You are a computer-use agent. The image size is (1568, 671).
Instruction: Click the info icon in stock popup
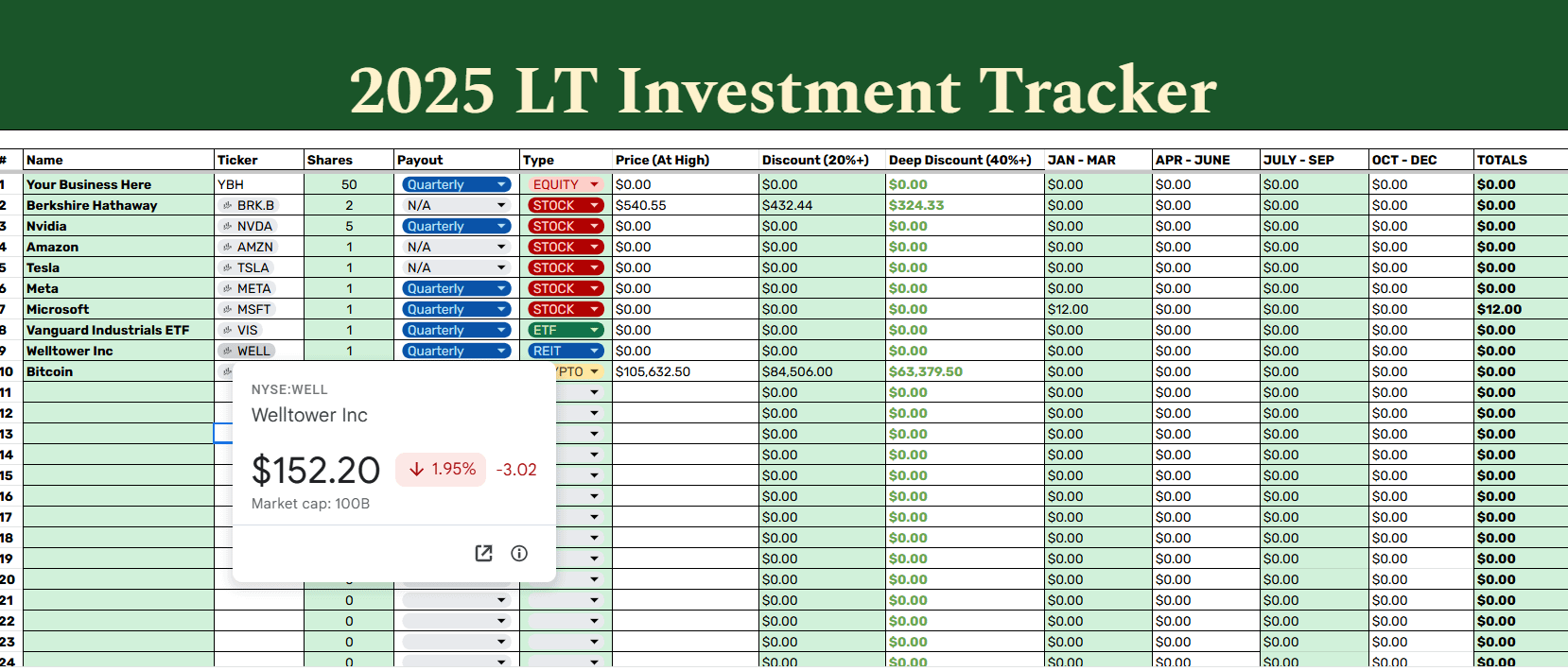click(519, 553)
